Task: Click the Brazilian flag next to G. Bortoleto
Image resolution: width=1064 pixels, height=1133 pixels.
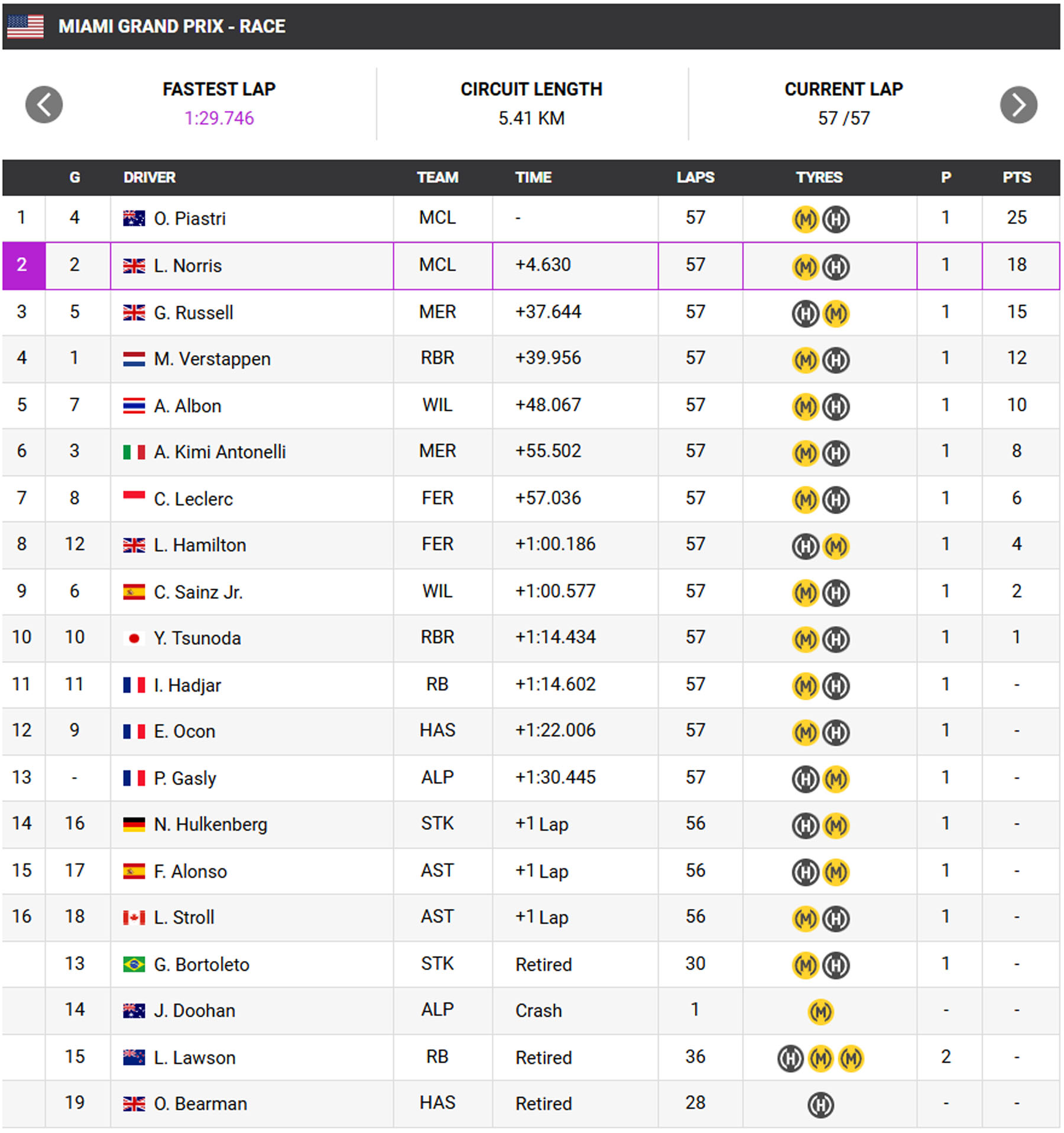Action: 134,965
